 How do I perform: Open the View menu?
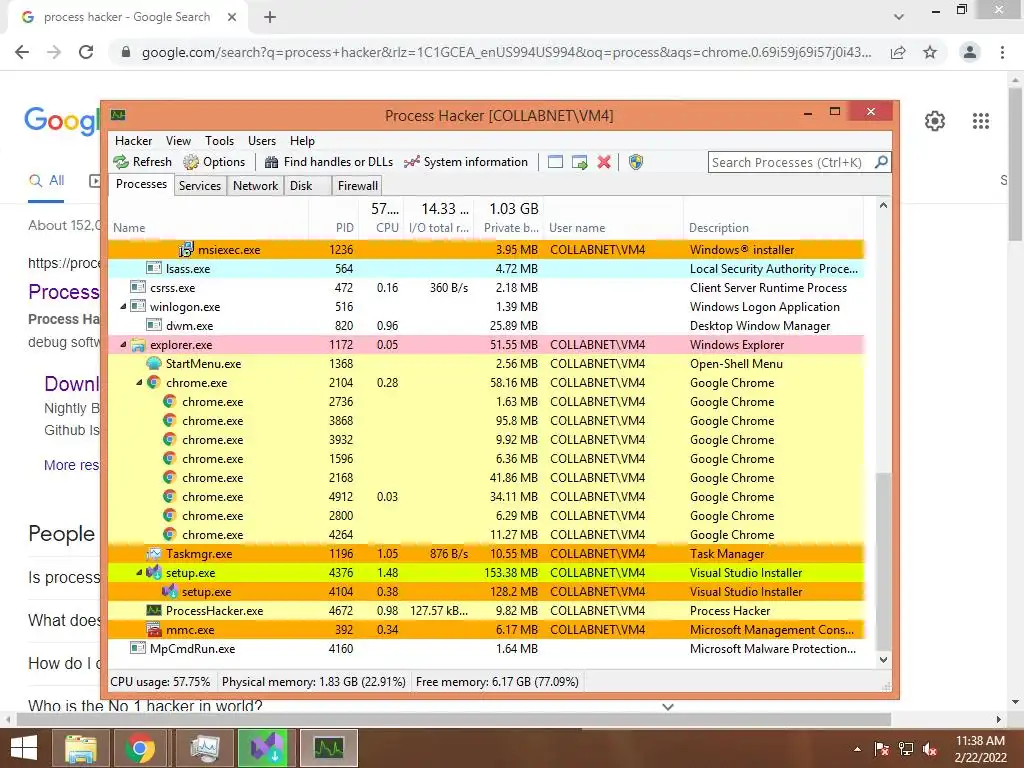(178, 140)
